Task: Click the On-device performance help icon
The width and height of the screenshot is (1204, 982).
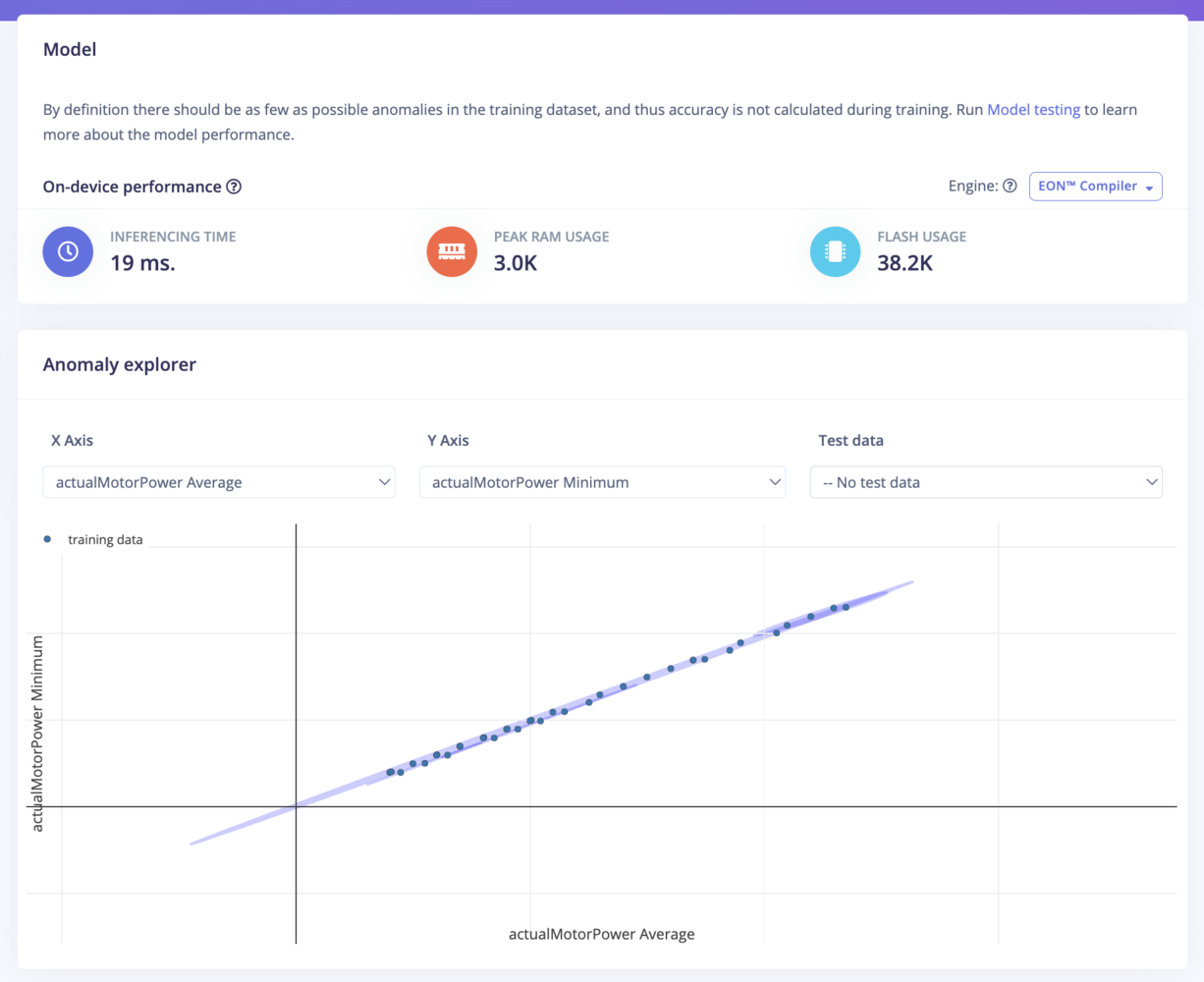Action: [x=234, y=187]
